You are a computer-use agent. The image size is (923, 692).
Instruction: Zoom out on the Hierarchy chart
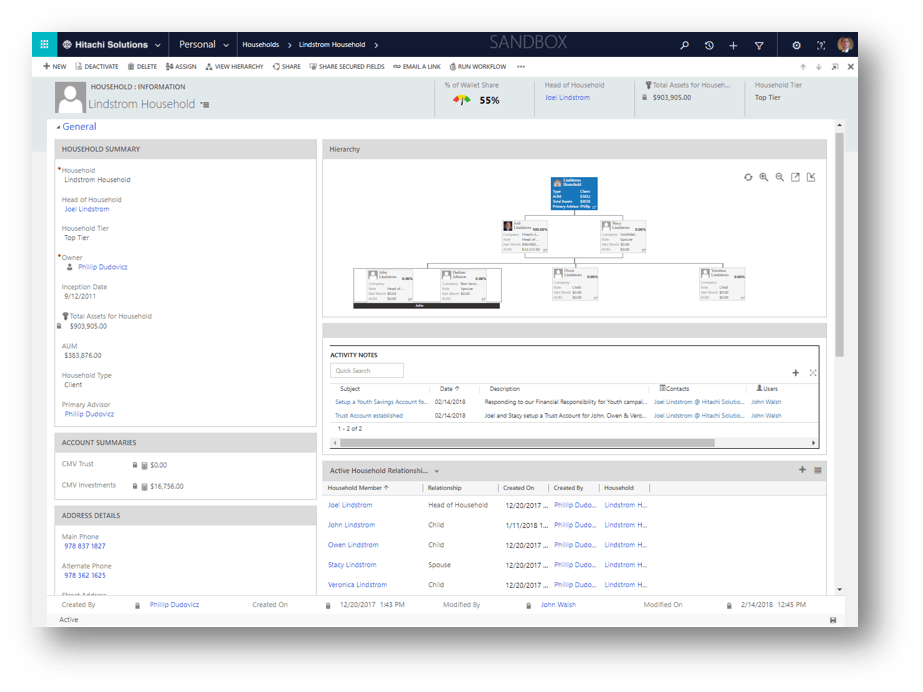pos(779,177)
